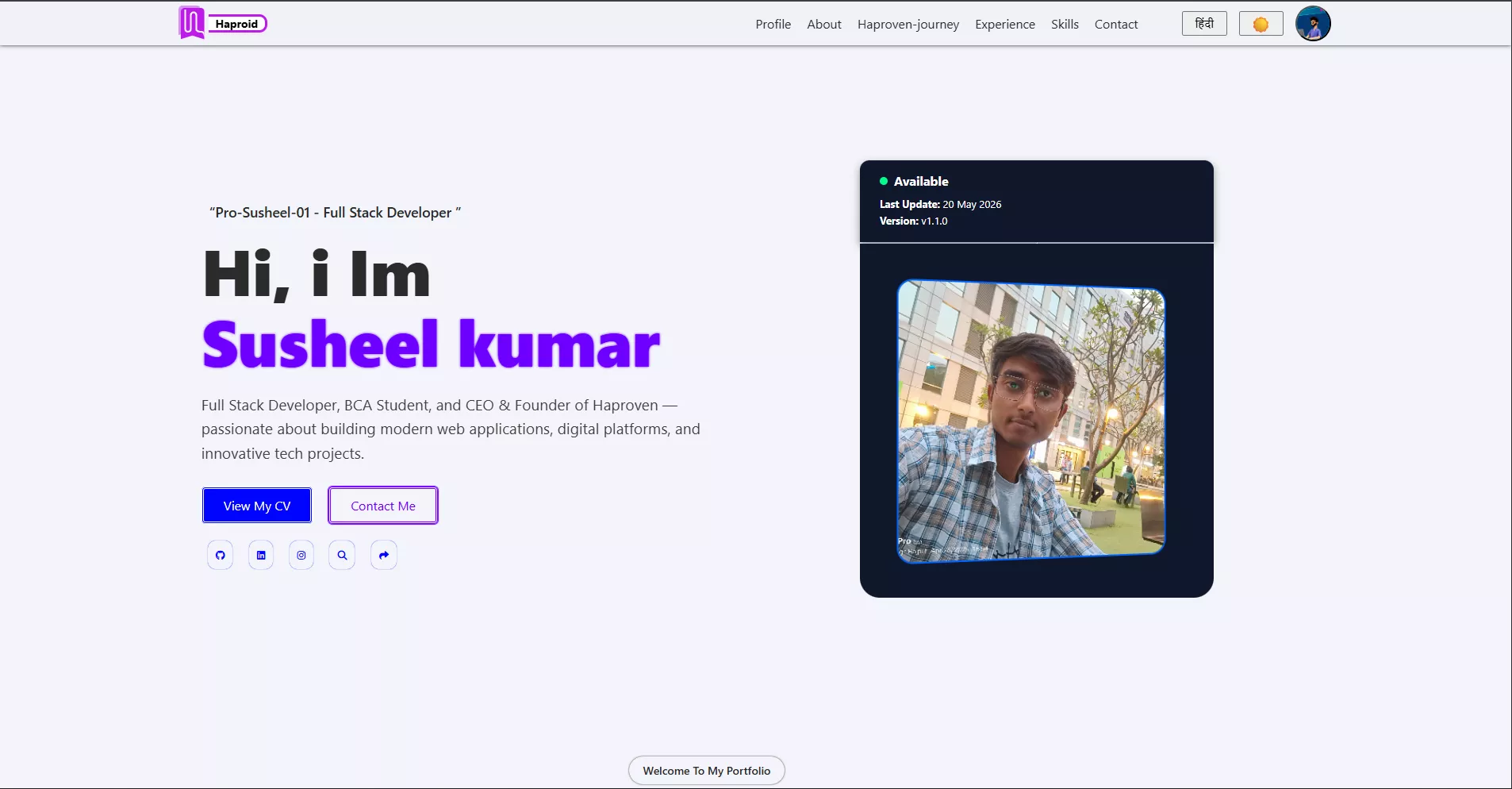This screenshot has height=789, width=1512.
Task: Navigate to Haproven-journey section
Action: tap(908, 24)
